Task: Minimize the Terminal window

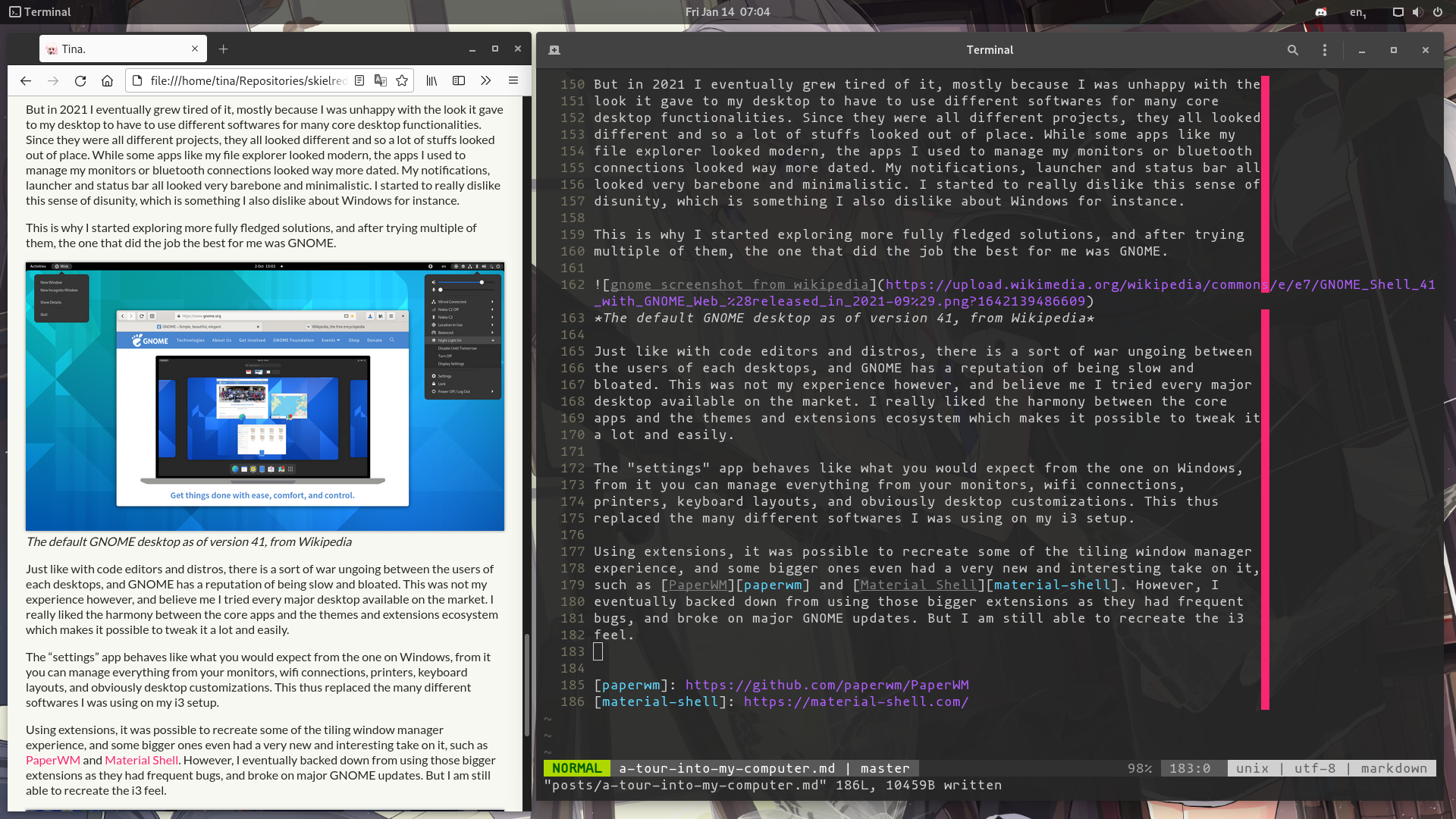Action: tap(1362, 50)
